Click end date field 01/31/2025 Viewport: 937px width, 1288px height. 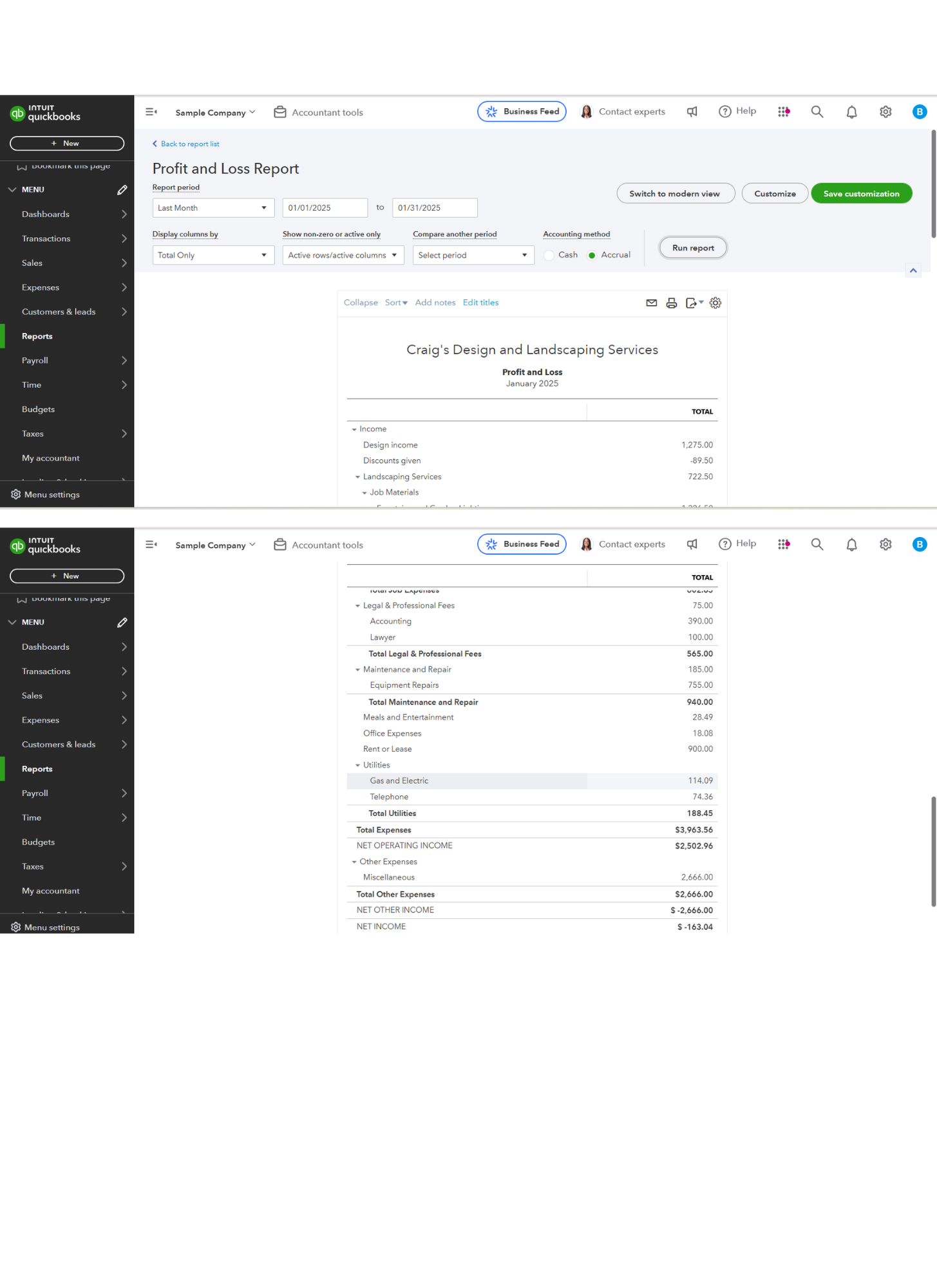click(x=435, y=208)
